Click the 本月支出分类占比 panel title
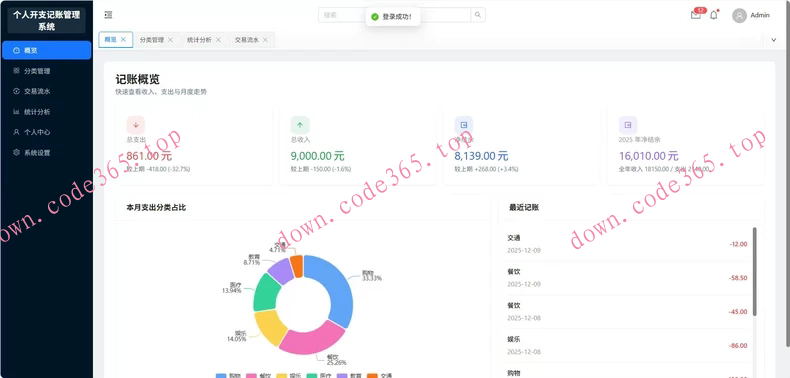The image size is (790, 378). [x=156, y=207]
